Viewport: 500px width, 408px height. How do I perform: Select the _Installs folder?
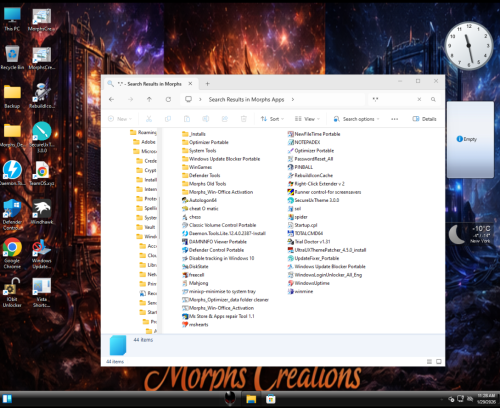(194, 134)
